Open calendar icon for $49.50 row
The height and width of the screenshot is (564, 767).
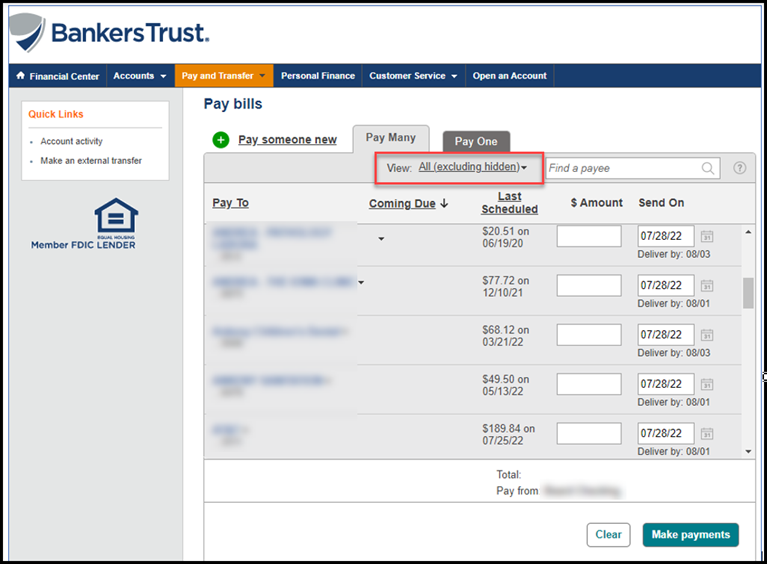[x=707, y=384]
